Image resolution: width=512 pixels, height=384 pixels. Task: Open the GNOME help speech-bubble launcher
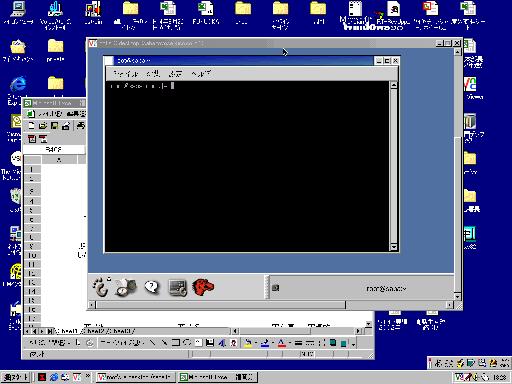point(152,287)
